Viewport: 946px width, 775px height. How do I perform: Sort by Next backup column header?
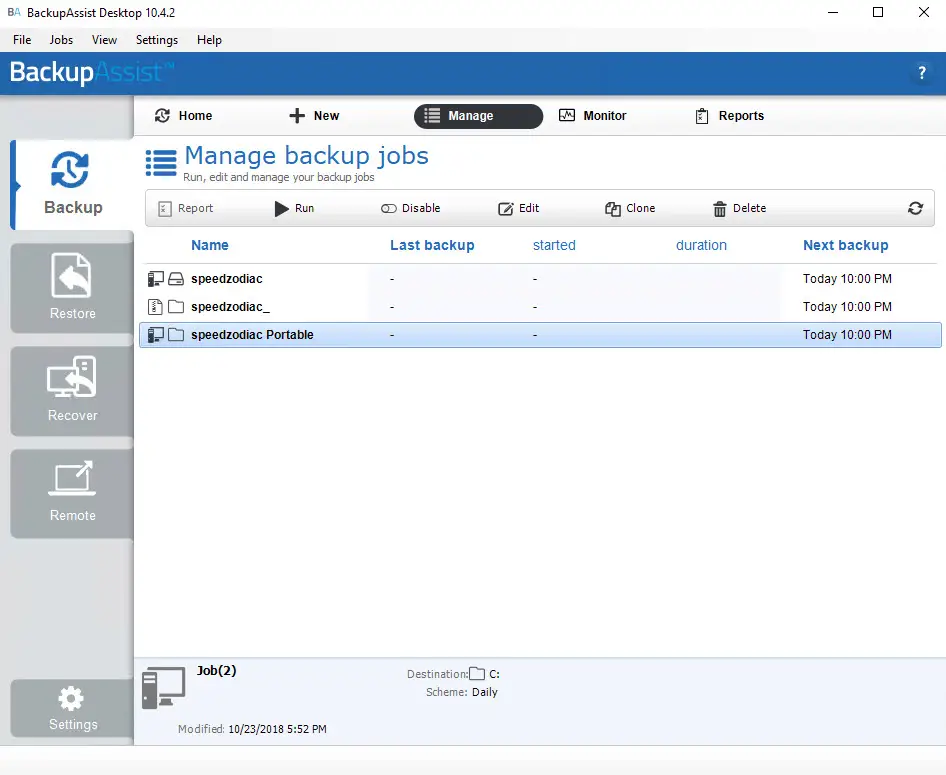tap(845, 245)
